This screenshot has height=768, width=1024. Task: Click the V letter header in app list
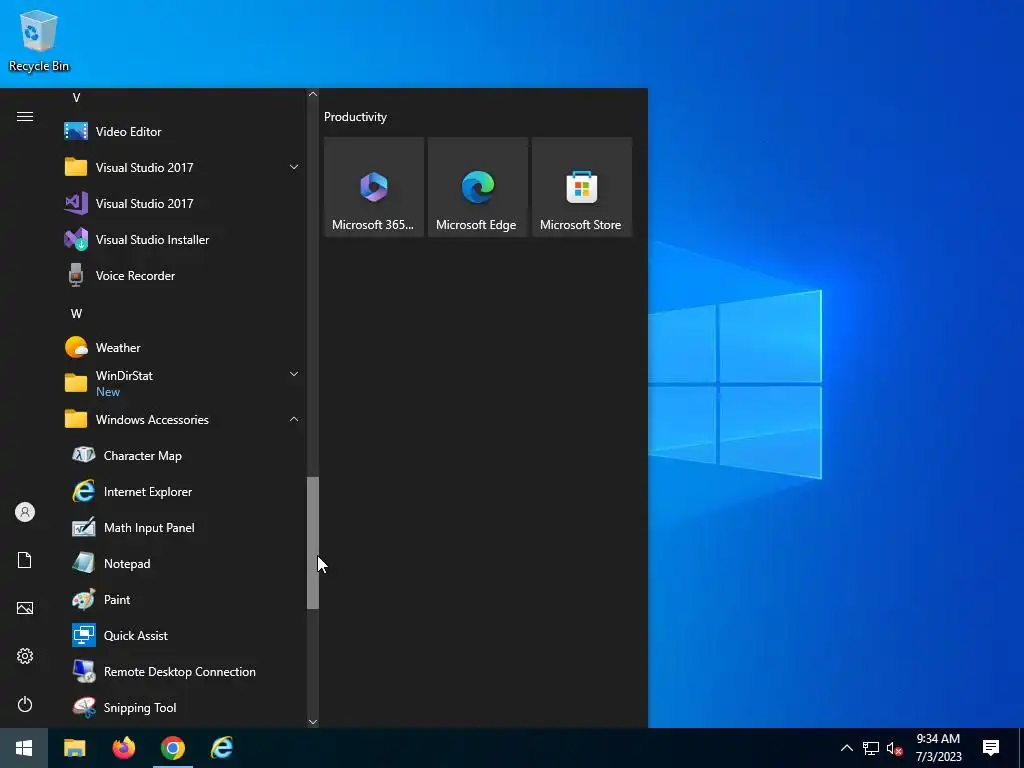click(x=76, y=98)
